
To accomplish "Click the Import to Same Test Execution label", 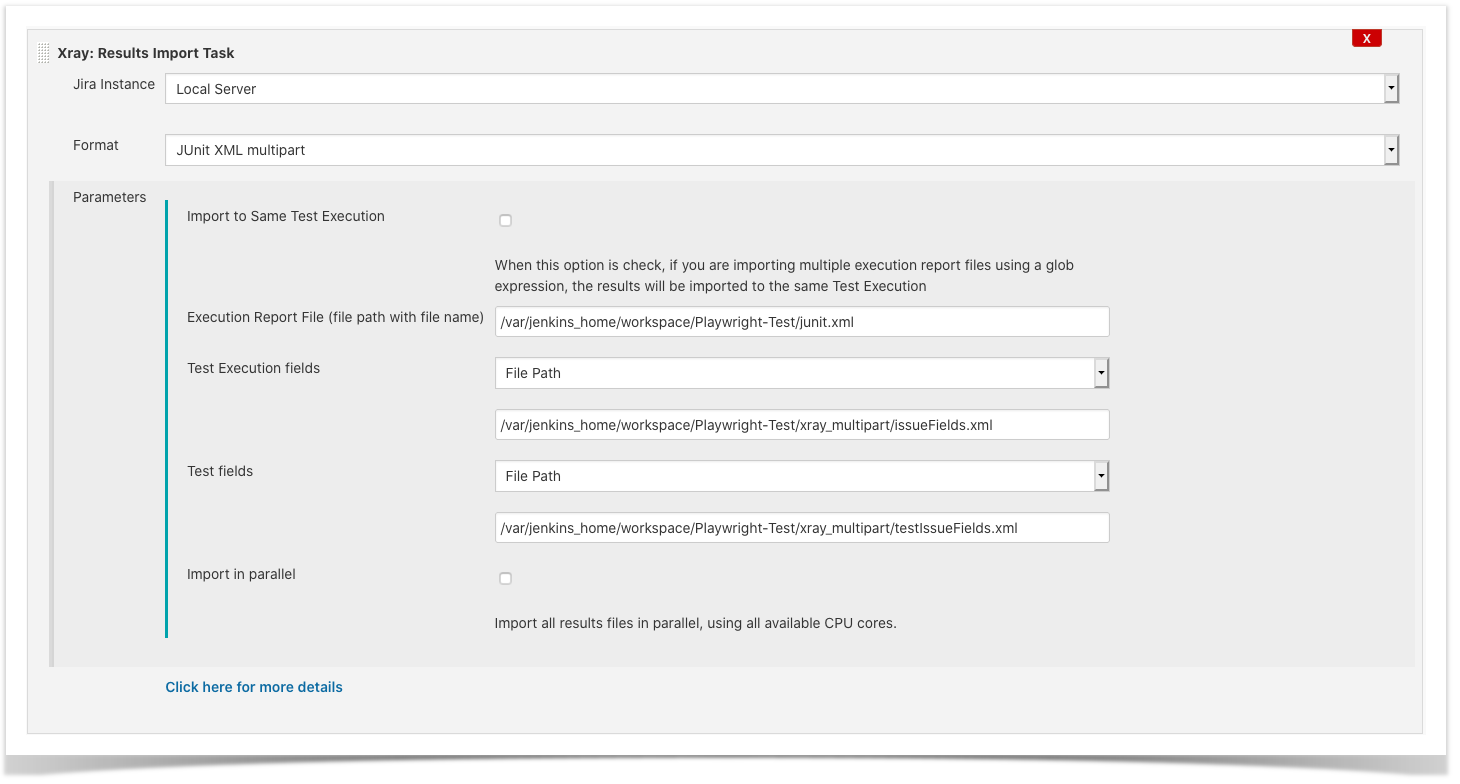I will point(286,216).
